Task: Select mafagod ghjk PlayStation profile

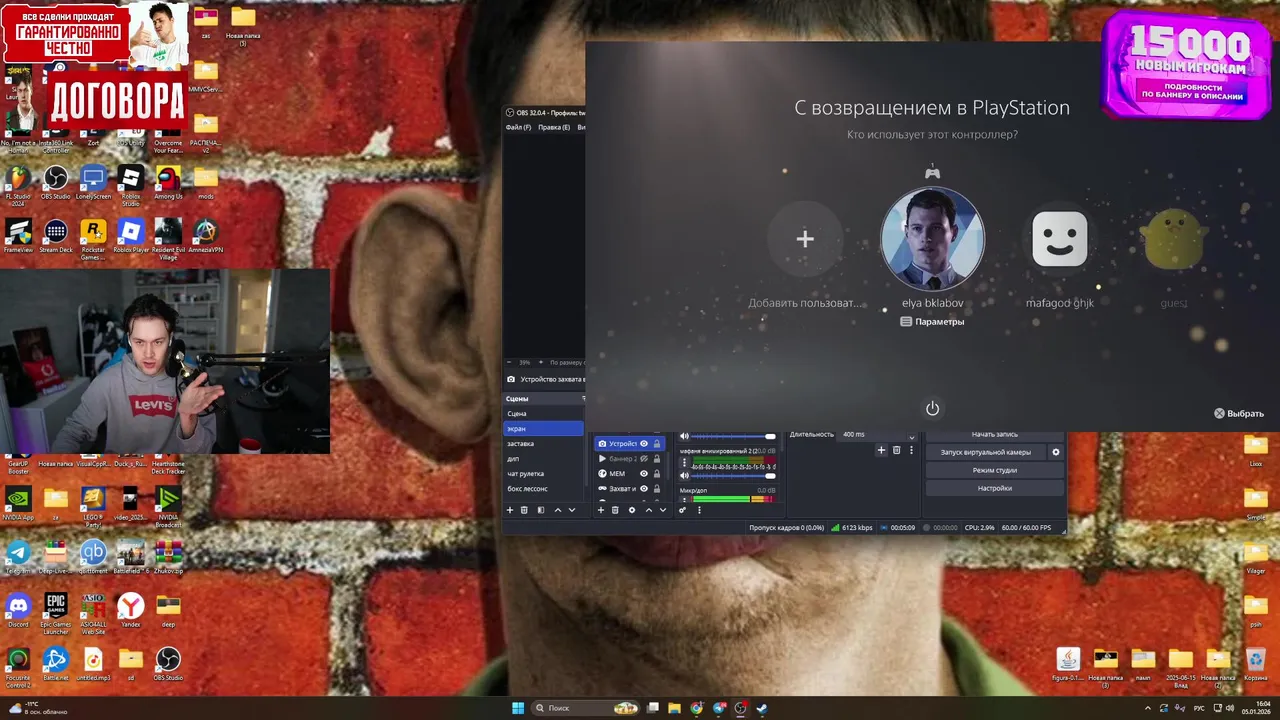Action: (1060, 239)
